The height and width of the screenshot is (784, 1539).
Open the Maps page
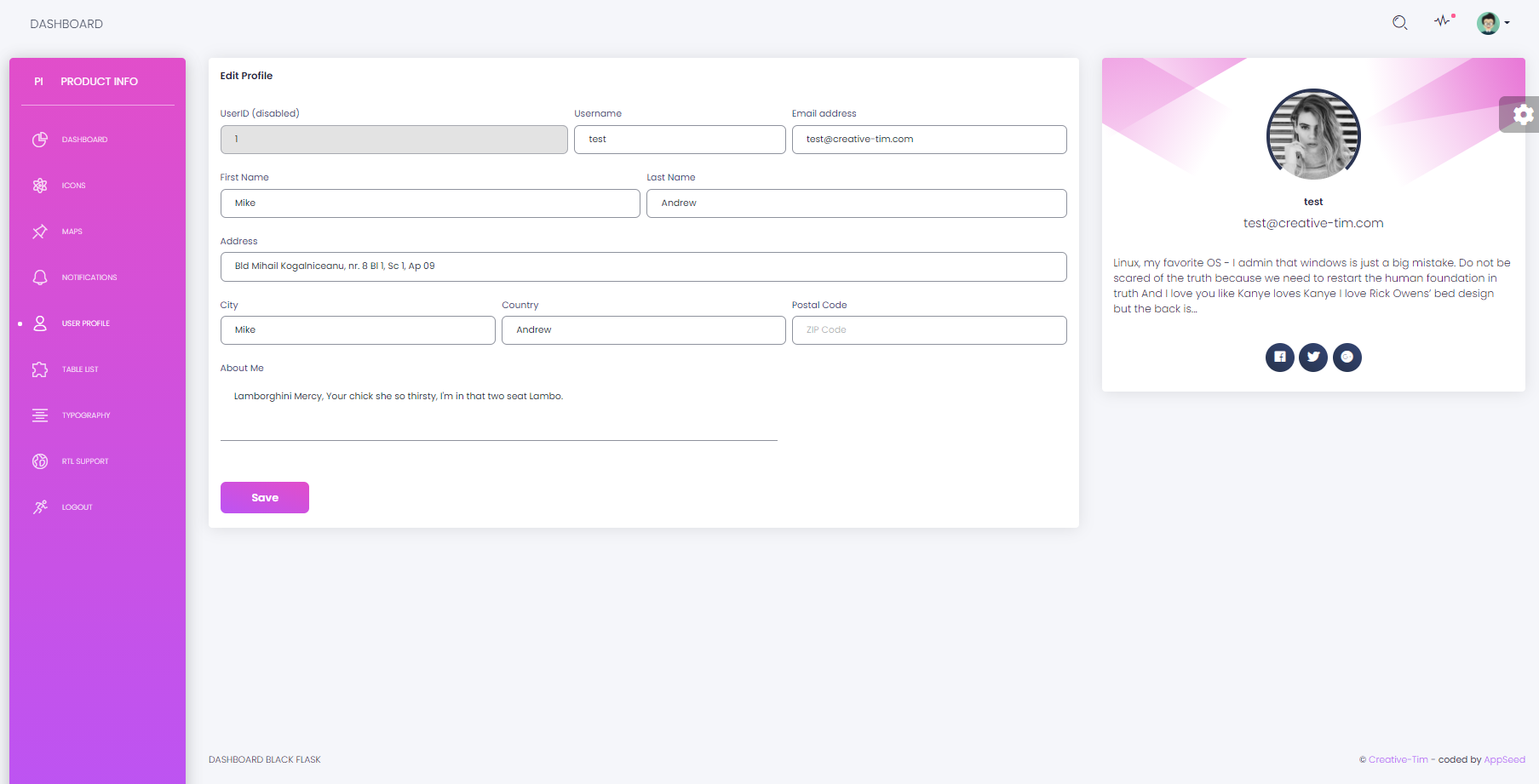pyautogui.click(x=72, y=231)
